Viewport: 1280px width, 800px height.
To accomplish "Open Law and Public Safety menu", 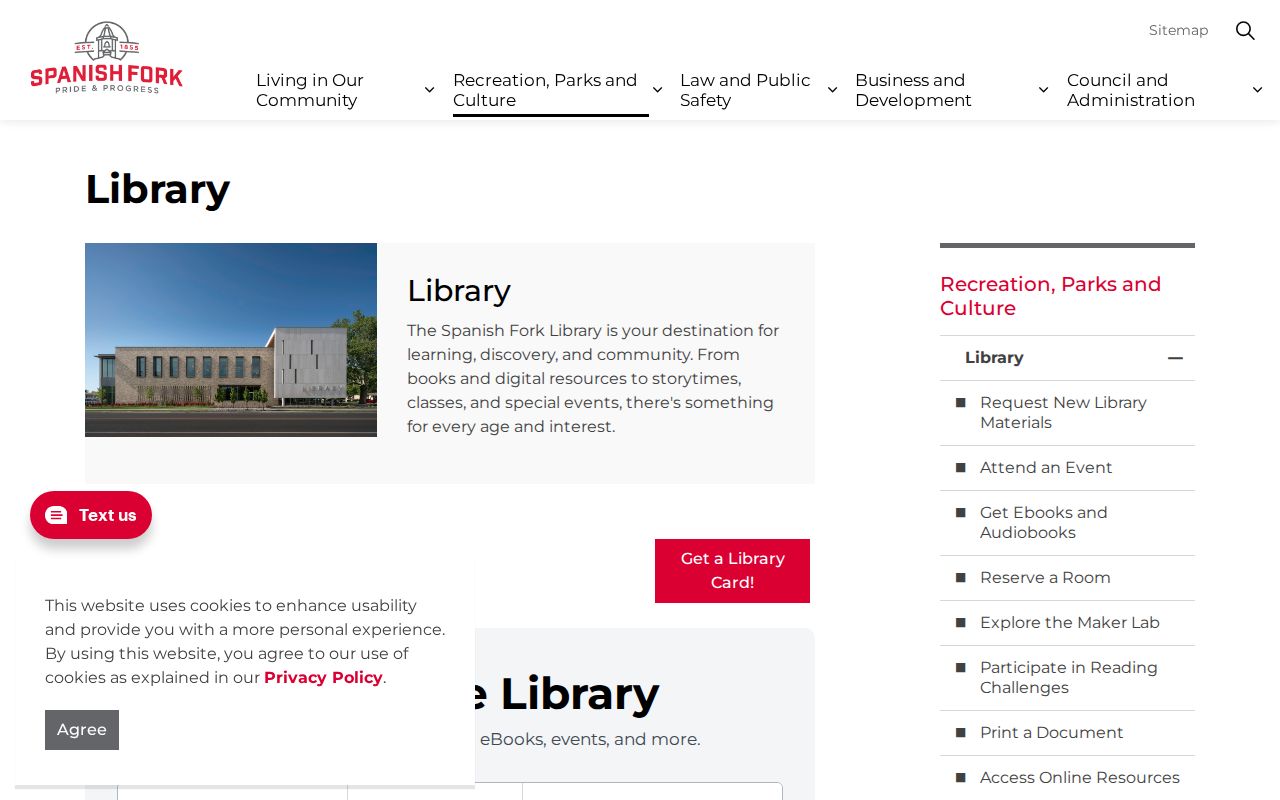I will [x=747, y=90].
